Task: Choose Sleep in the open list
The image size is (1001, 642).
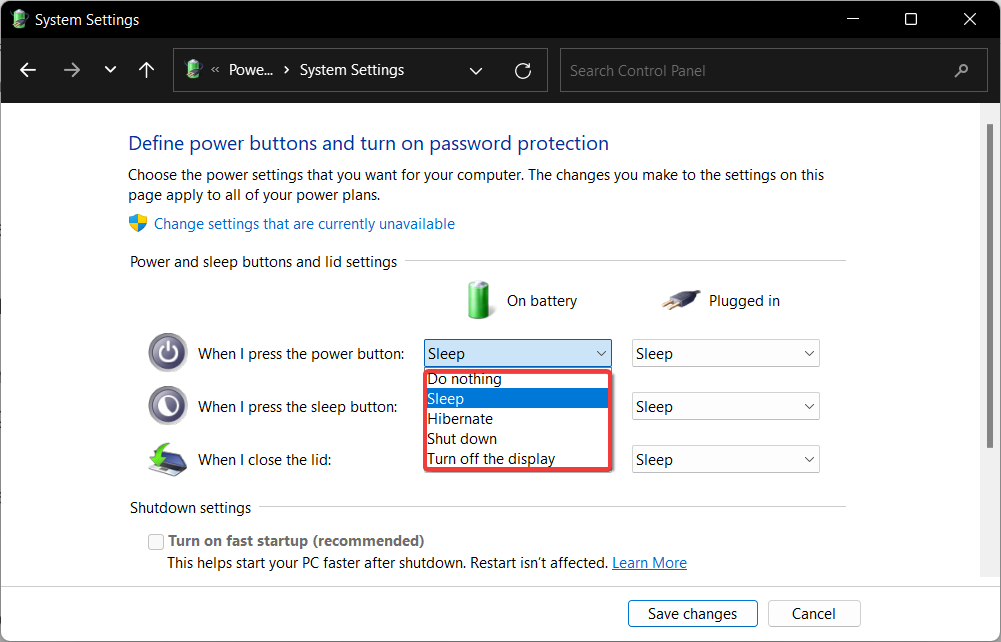Action: pos(517,399)
